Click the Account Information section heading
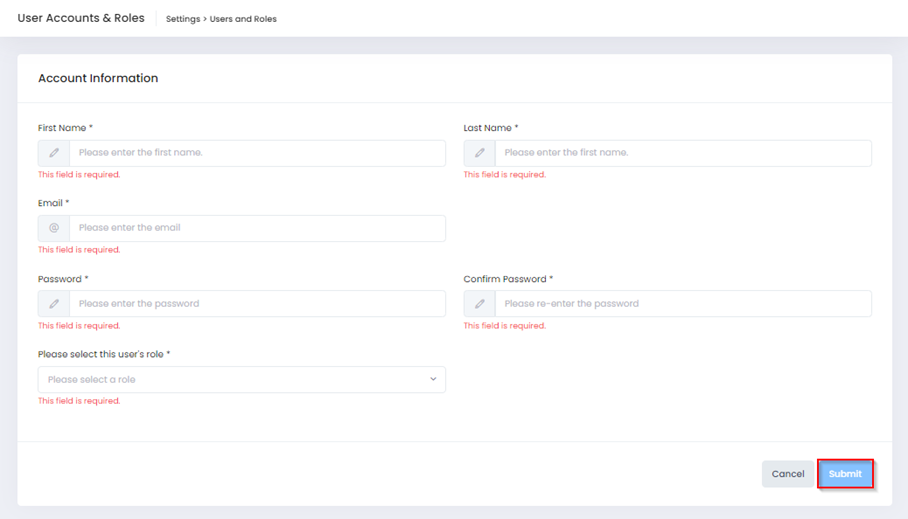The image size is (908, 519). (x=98, y=78)
